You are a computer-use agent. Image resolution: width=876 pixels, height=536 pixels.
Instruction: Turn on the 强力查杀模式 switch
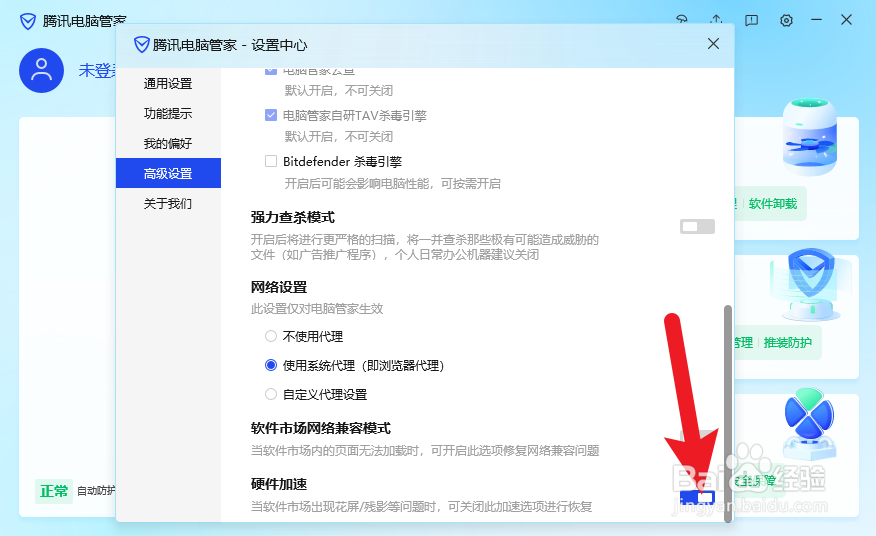click(697, 226)
